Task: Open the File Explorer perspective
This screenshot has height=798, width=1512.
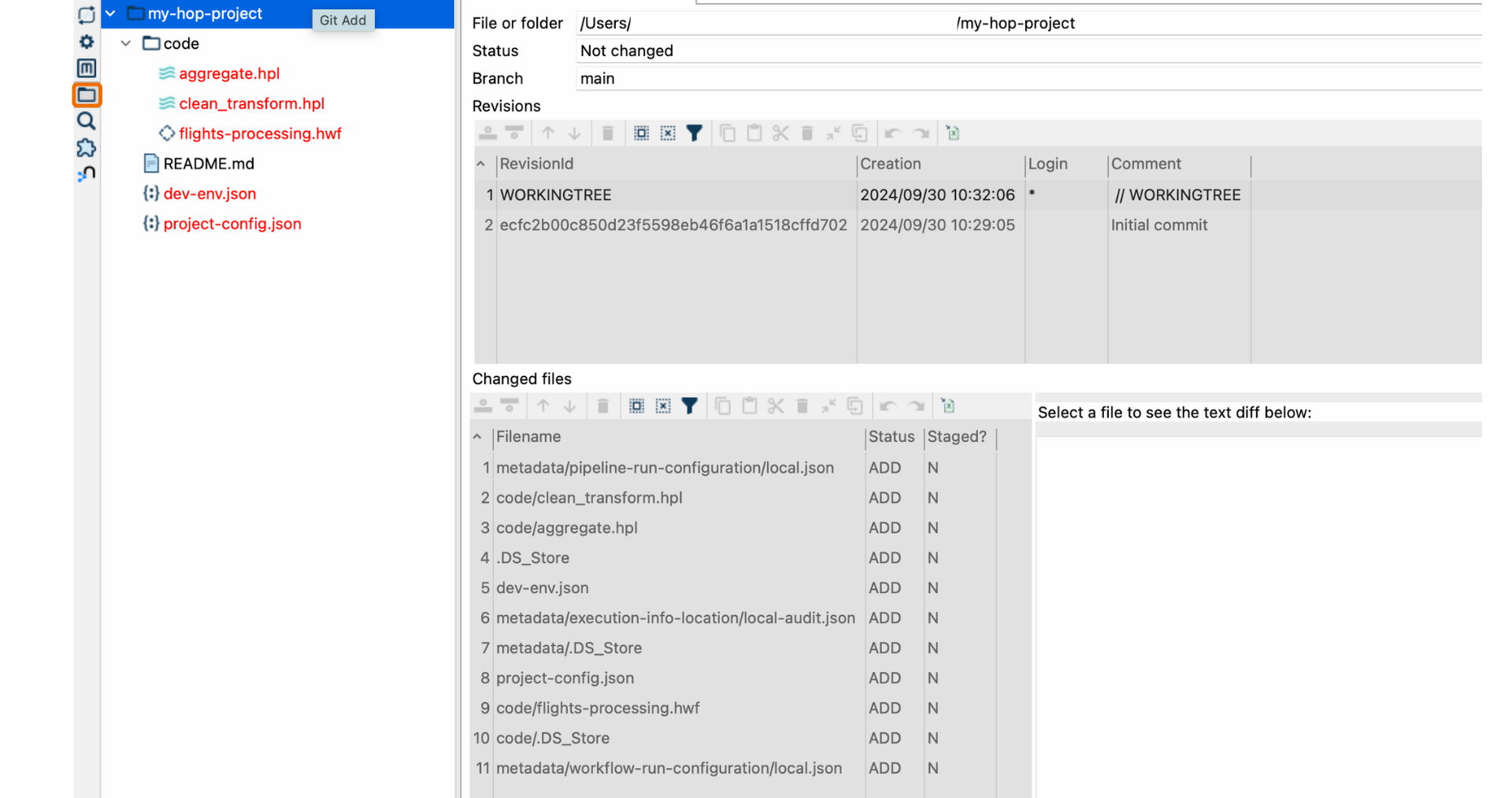Action: click(86, 95)
